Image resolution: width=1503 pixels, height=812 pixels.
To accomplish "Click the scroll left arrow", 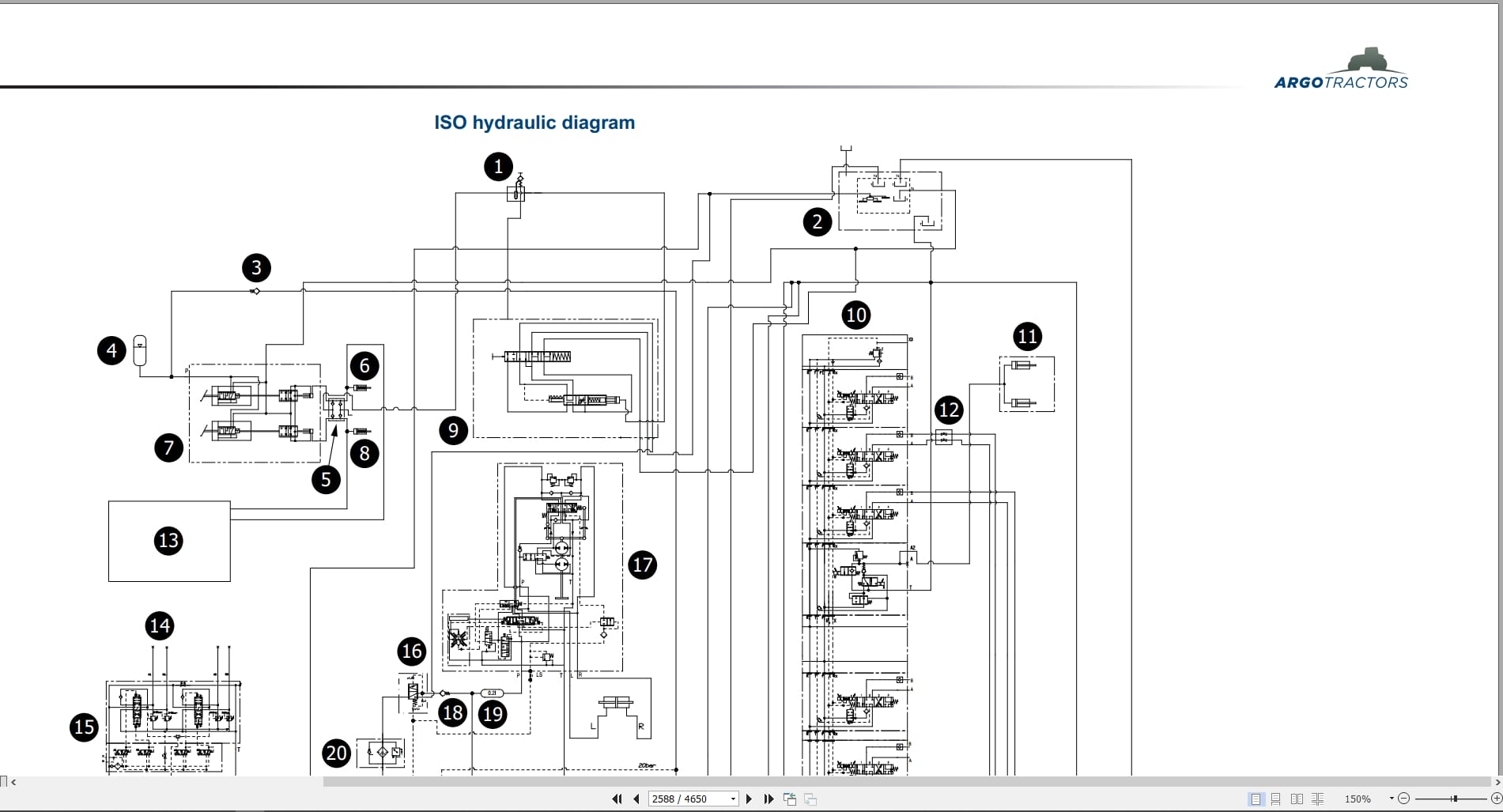I will click(13, 782).
